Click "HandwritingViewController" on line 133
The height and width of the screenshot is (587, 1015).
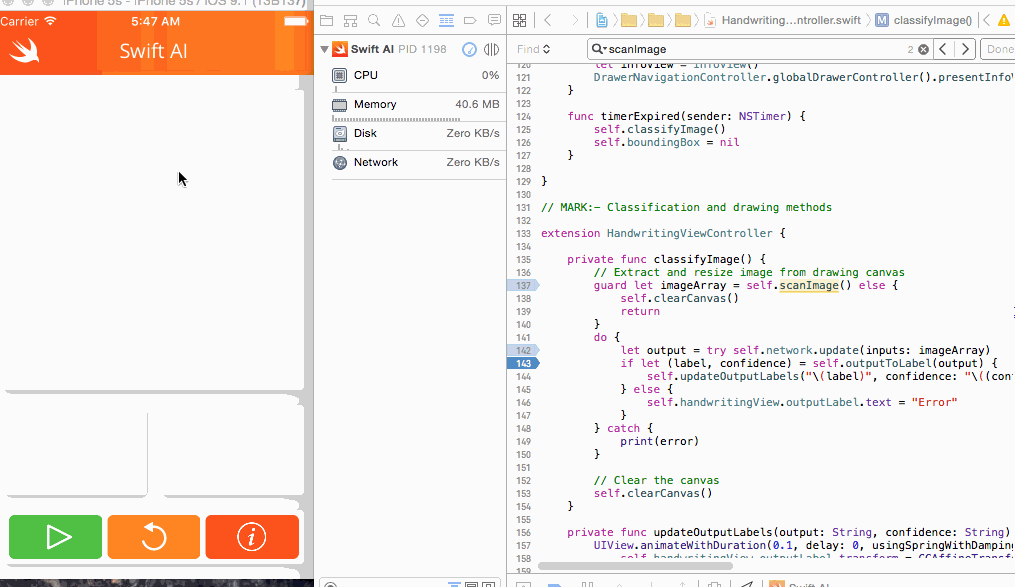click(689, 233)
